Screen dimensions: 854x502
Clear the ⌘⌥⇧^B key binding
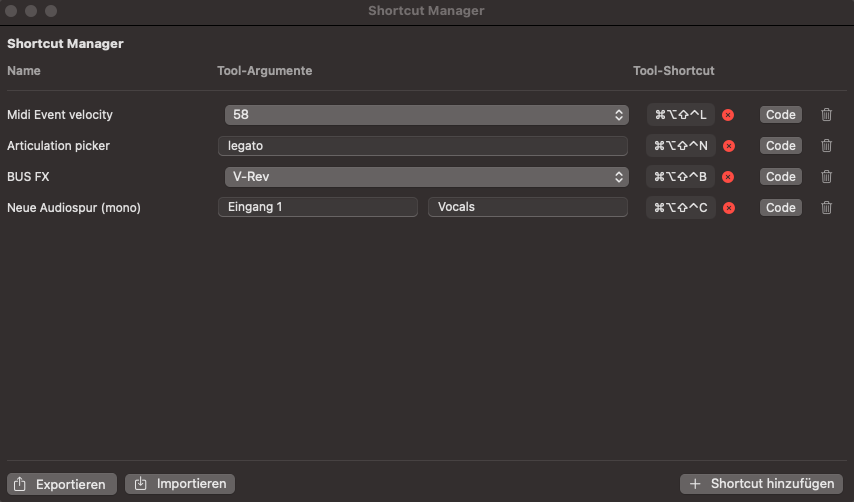pos(728,177)
